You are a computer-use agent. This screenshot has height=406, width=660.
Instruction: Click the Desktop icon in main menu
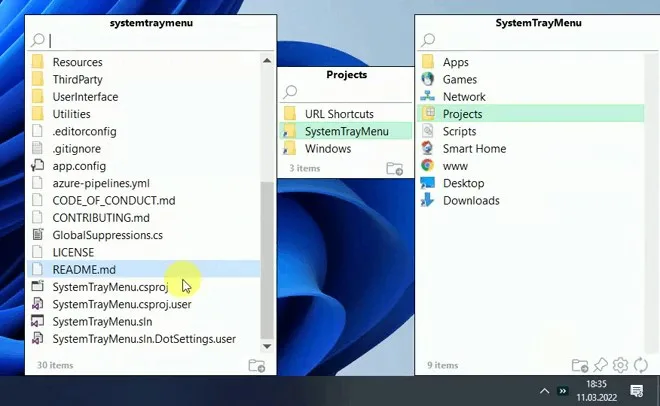tap(428, 183)
